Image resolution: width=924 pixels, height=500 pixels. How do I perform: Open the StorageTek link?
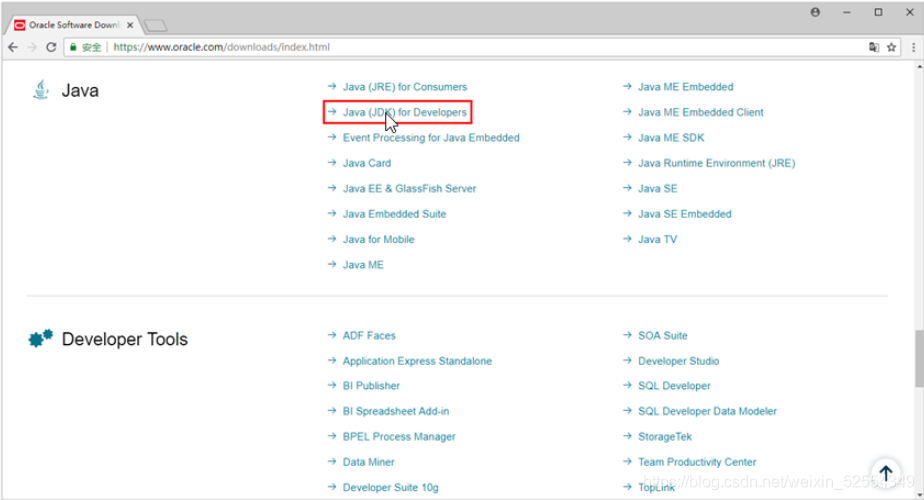[x=665, y=436]
